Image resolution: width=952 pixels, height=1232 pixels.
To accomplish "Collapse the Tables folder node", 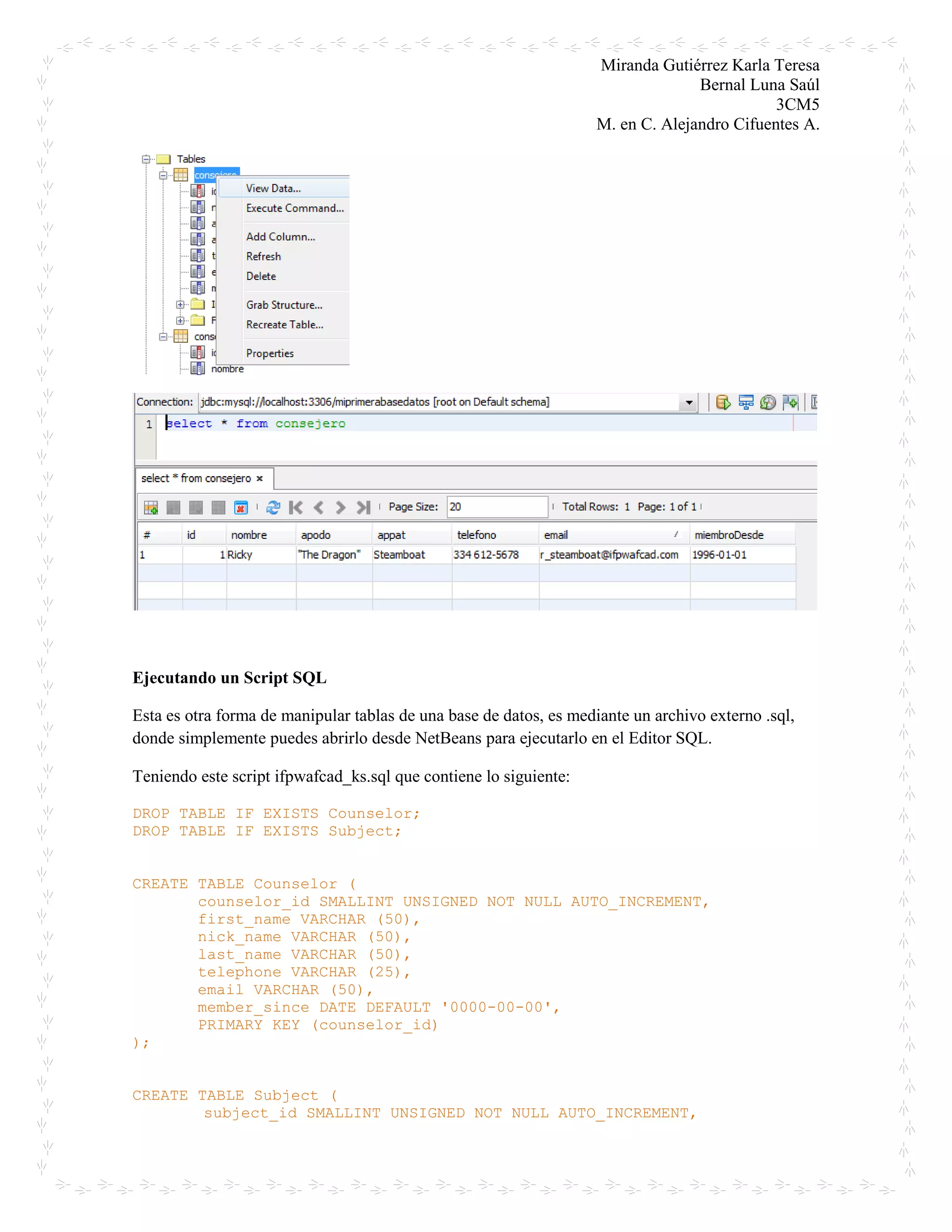I will [145, 159].
